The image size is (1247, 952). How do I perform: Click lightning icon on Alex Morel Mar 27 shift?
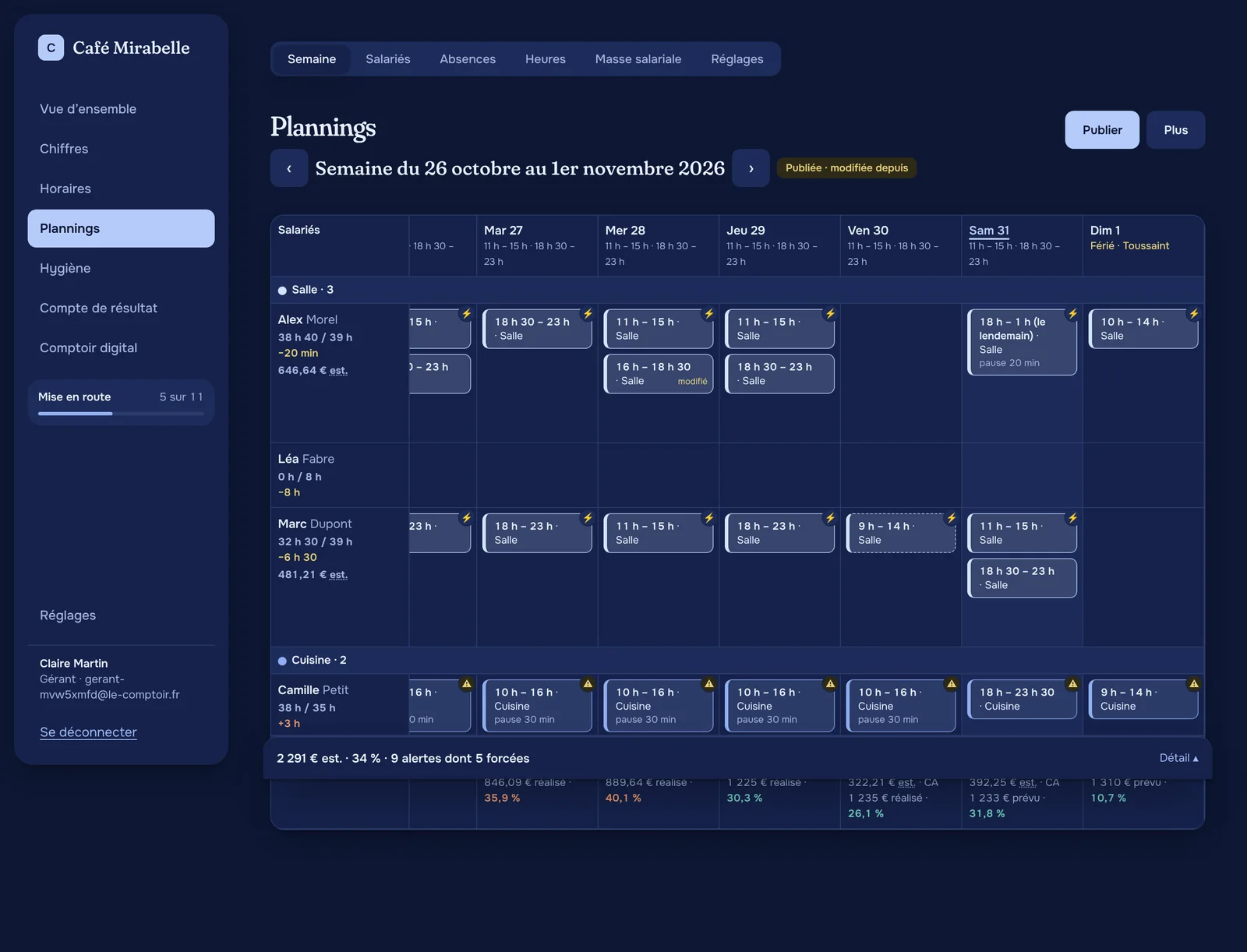point(588,314)
